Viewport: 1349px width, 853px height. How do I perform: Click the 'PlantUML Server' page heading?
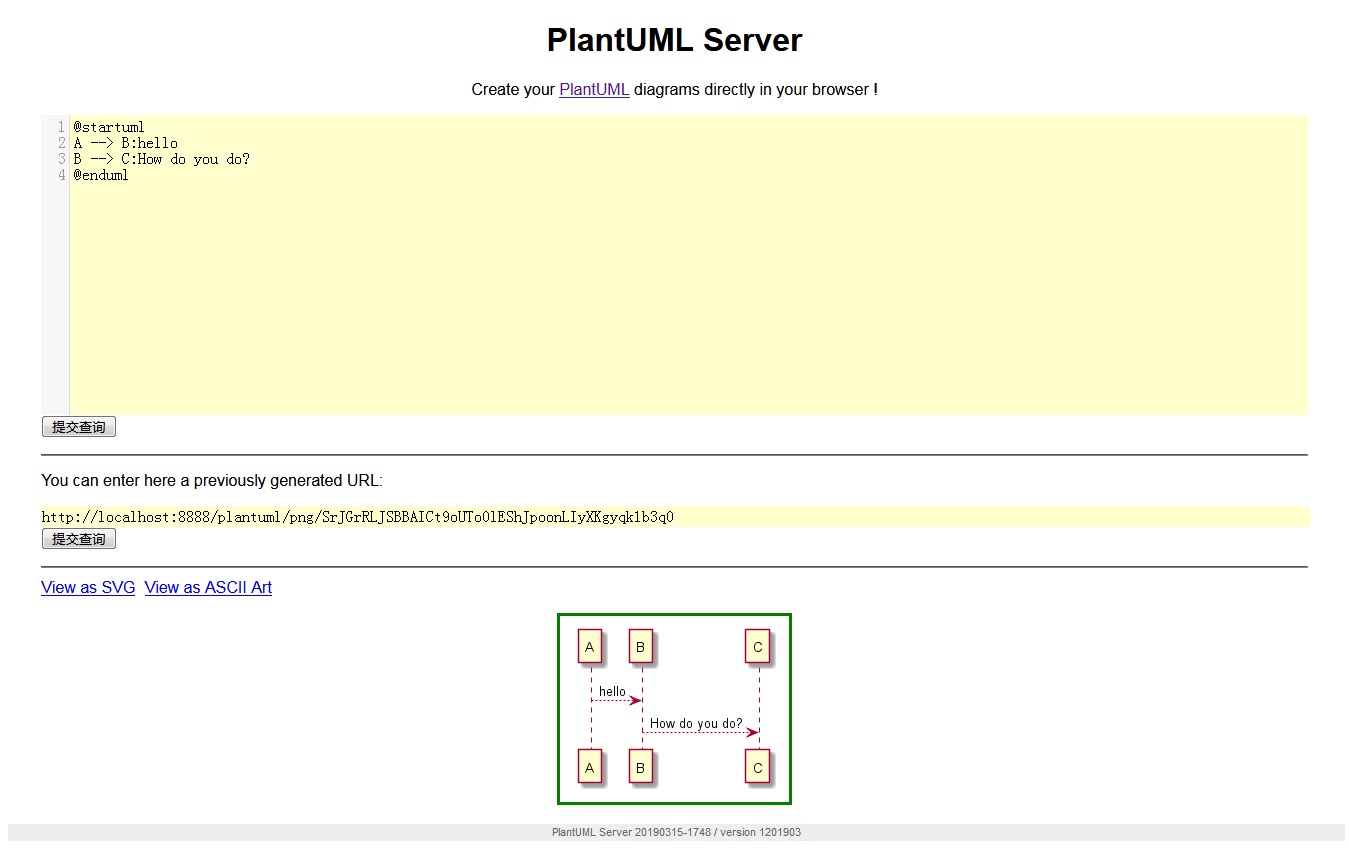[x=674, y=40]
